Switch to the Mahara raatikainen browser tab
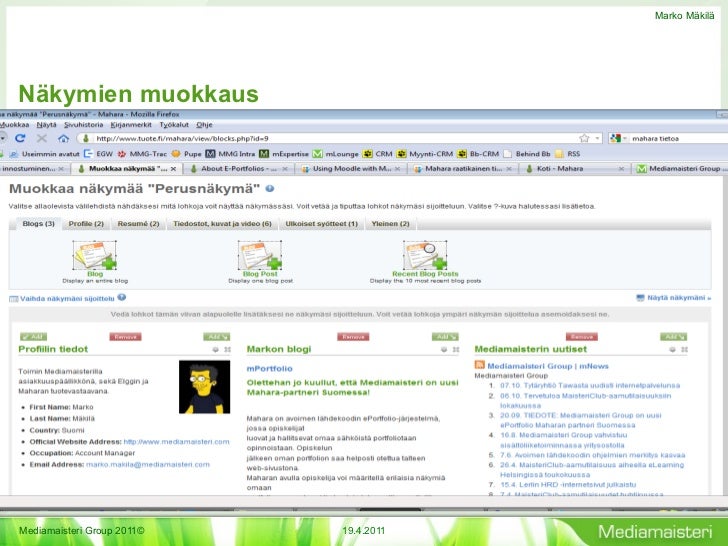 pos(463,169)
